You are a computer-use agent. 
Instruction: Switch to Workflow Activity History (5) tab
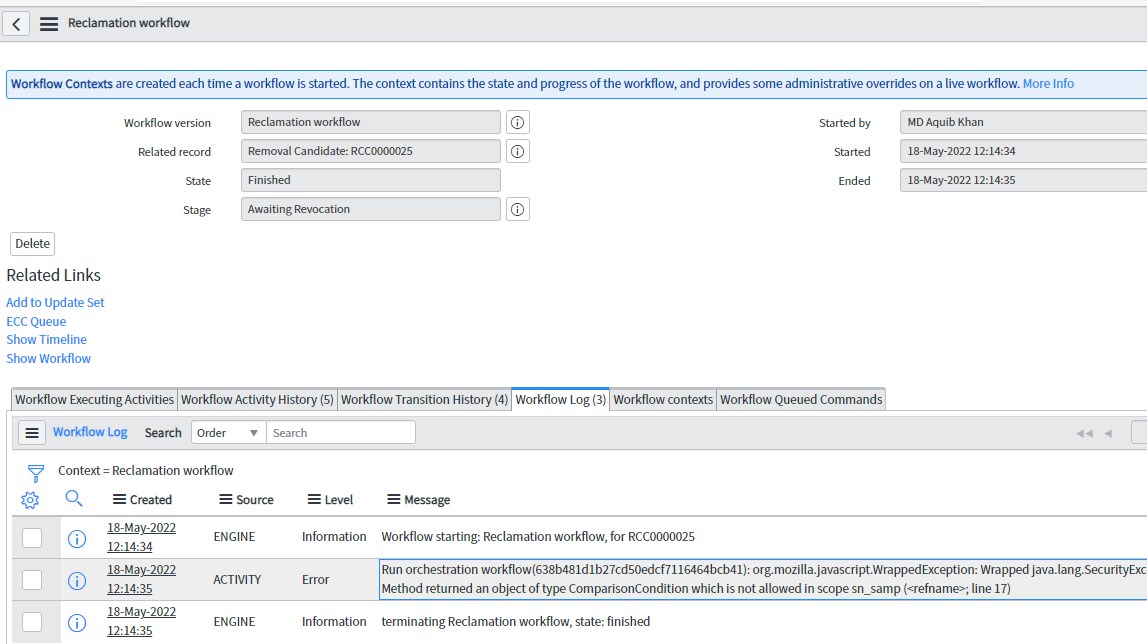(x=257, y=400)
